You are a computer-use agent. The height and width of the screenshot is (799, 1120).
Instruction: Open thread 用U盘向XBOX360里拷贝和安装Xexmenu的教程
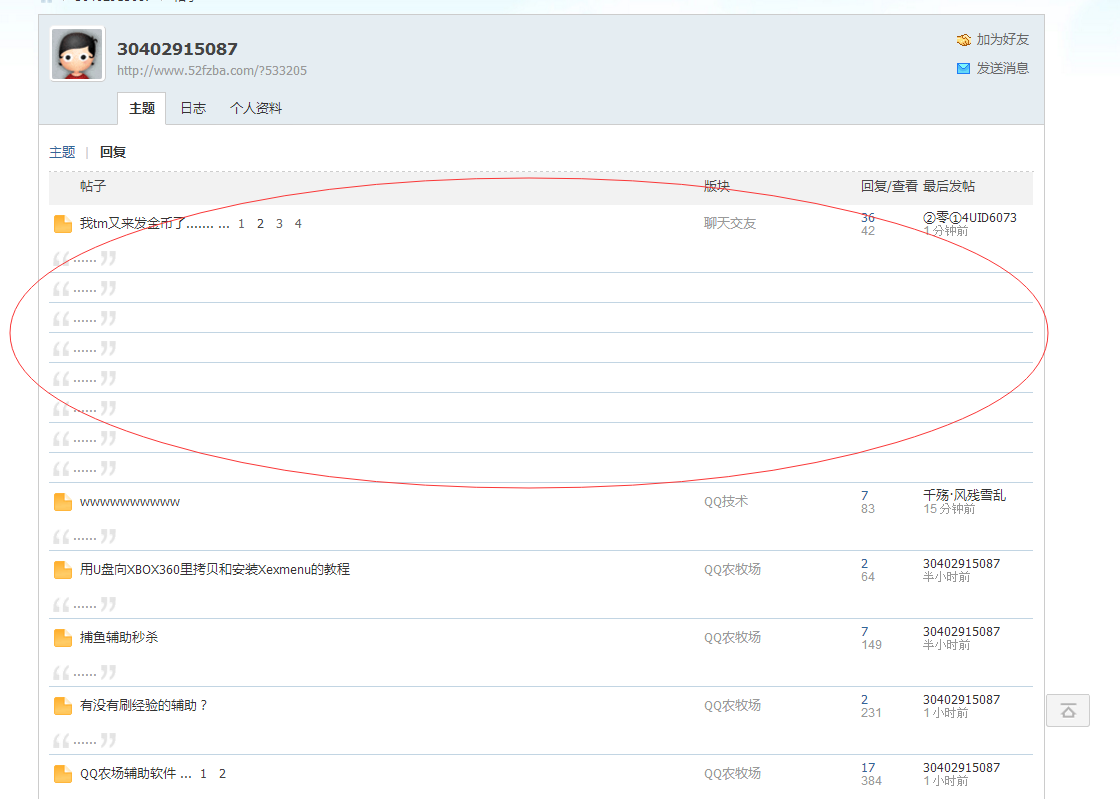215,569
